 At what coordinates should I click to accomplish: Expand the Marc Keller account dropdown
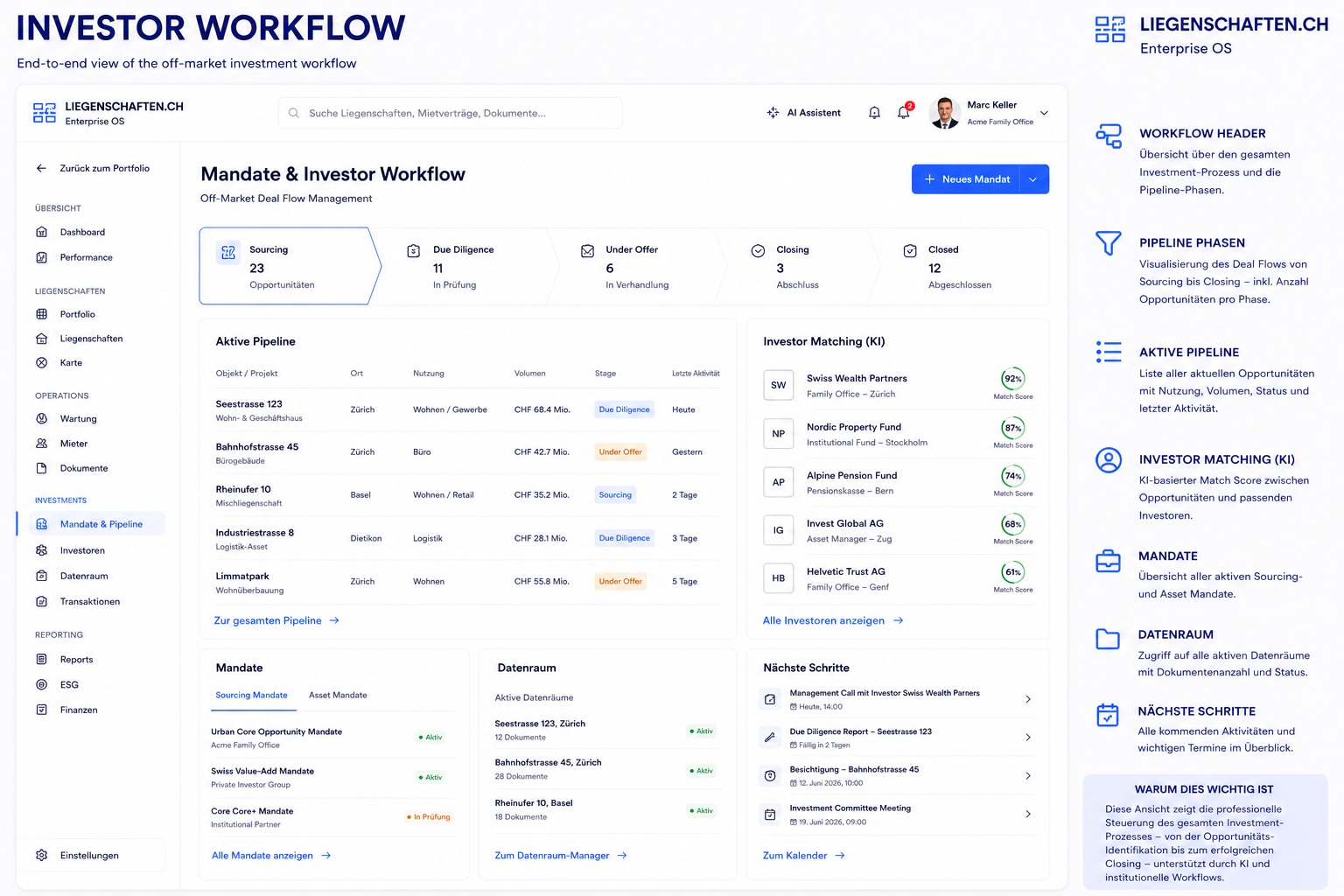point(1044,113)
